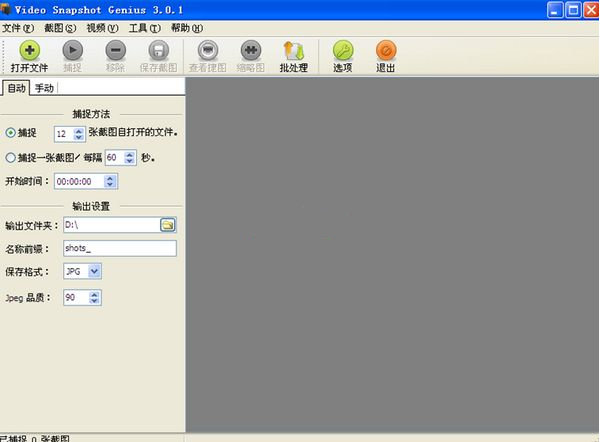
Task: Click the 移除 (Remove) minus icon
Action: (116, 50)
